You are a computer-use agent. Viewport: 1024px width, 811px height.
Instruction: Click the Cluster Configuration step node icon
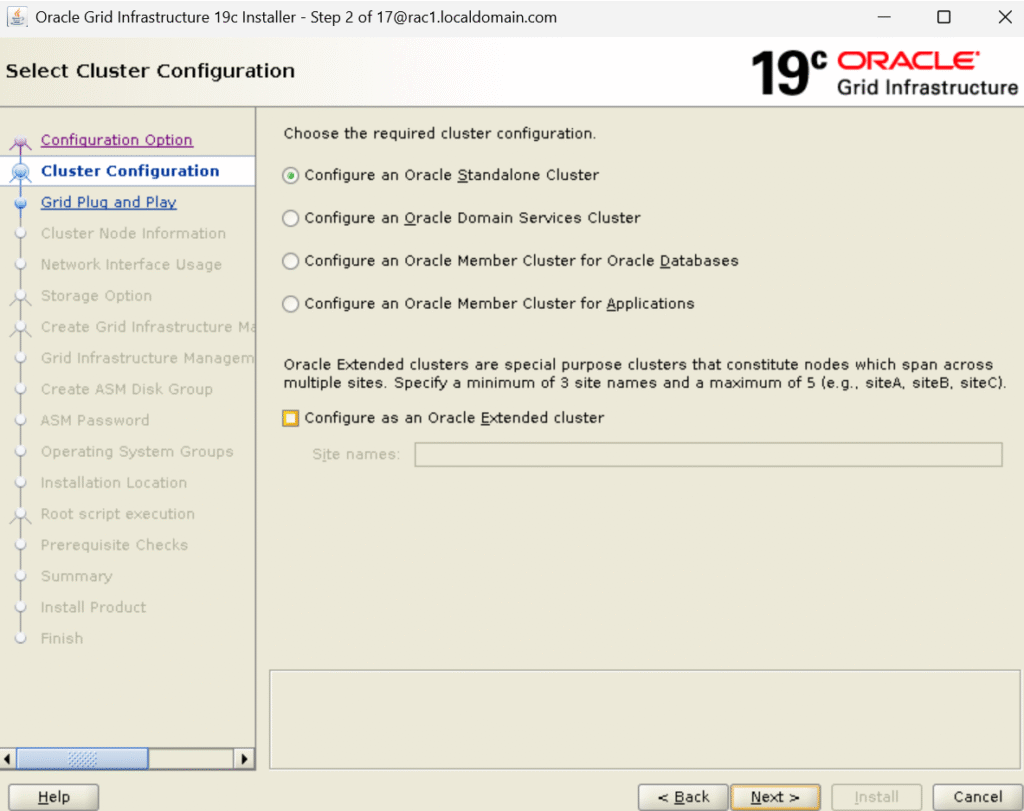click(x=20, y=173)
